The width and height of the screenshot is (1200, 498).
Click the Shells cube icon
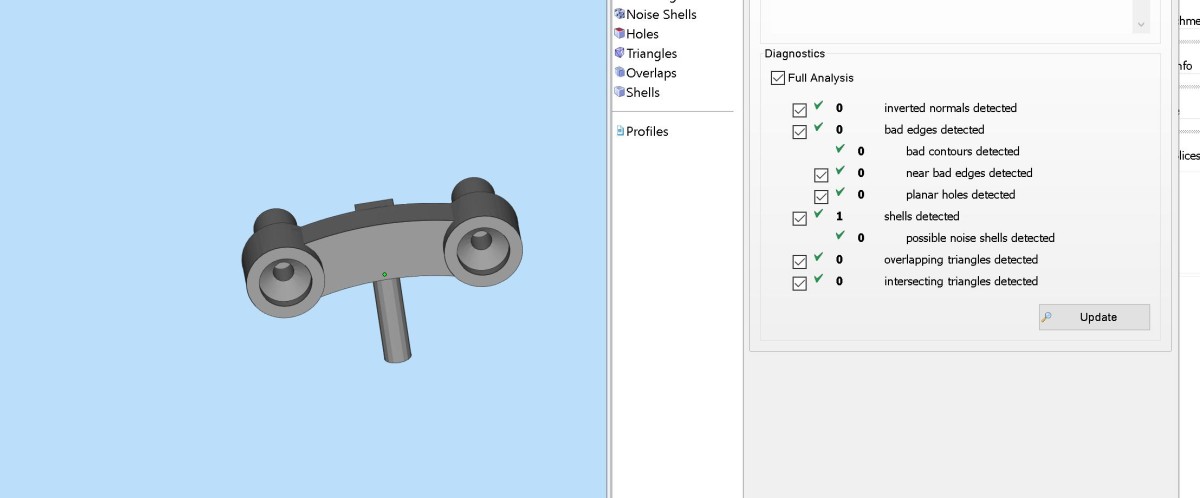coord(619,92)
